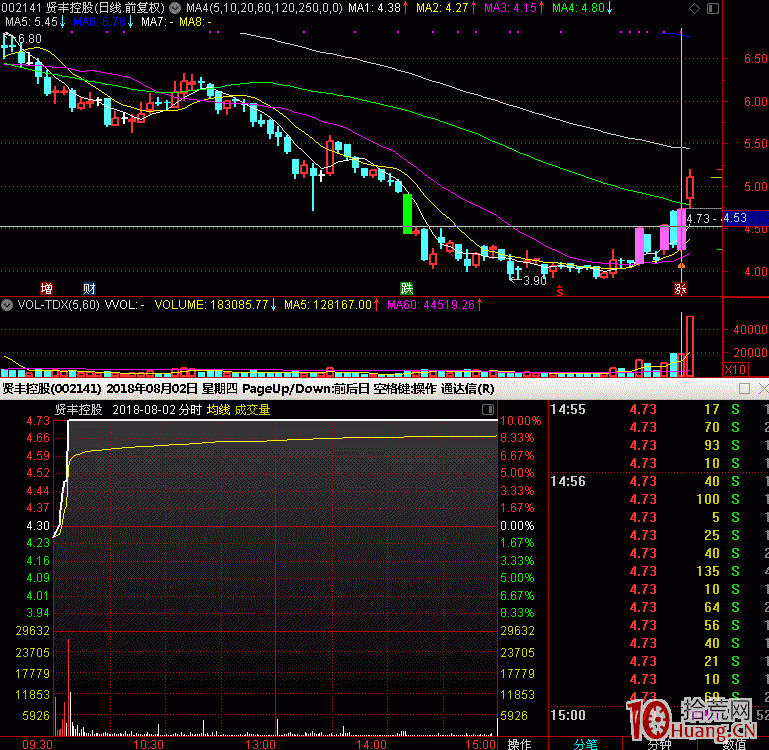Click the circle icon next to the diamond
Screen dimensions: 769x750
[x=711, y=7]
